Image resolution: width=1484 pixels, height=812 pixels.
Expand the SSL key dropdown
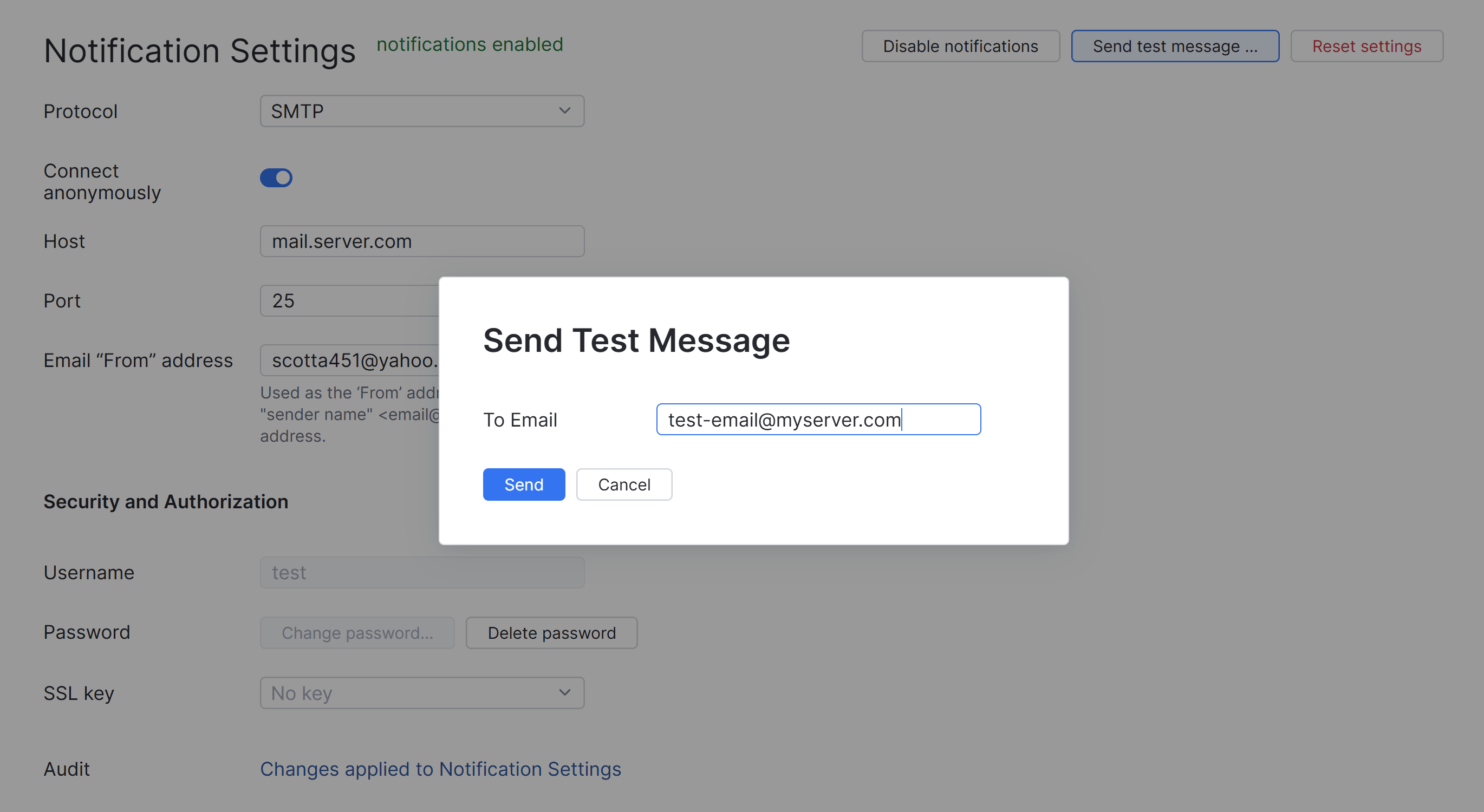422,693
